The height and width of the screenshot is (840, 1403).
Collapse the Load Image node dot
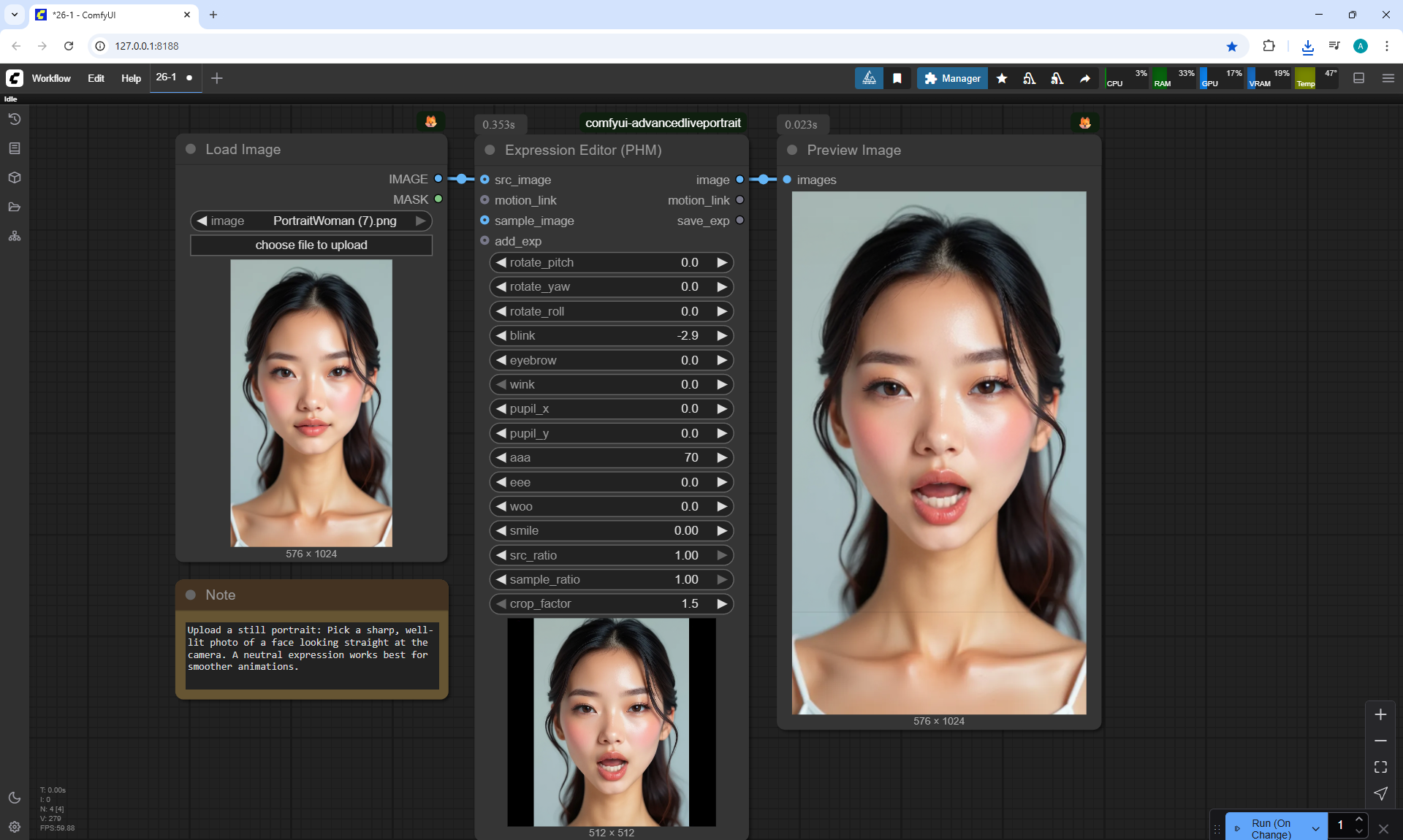[x=191, y=149]
